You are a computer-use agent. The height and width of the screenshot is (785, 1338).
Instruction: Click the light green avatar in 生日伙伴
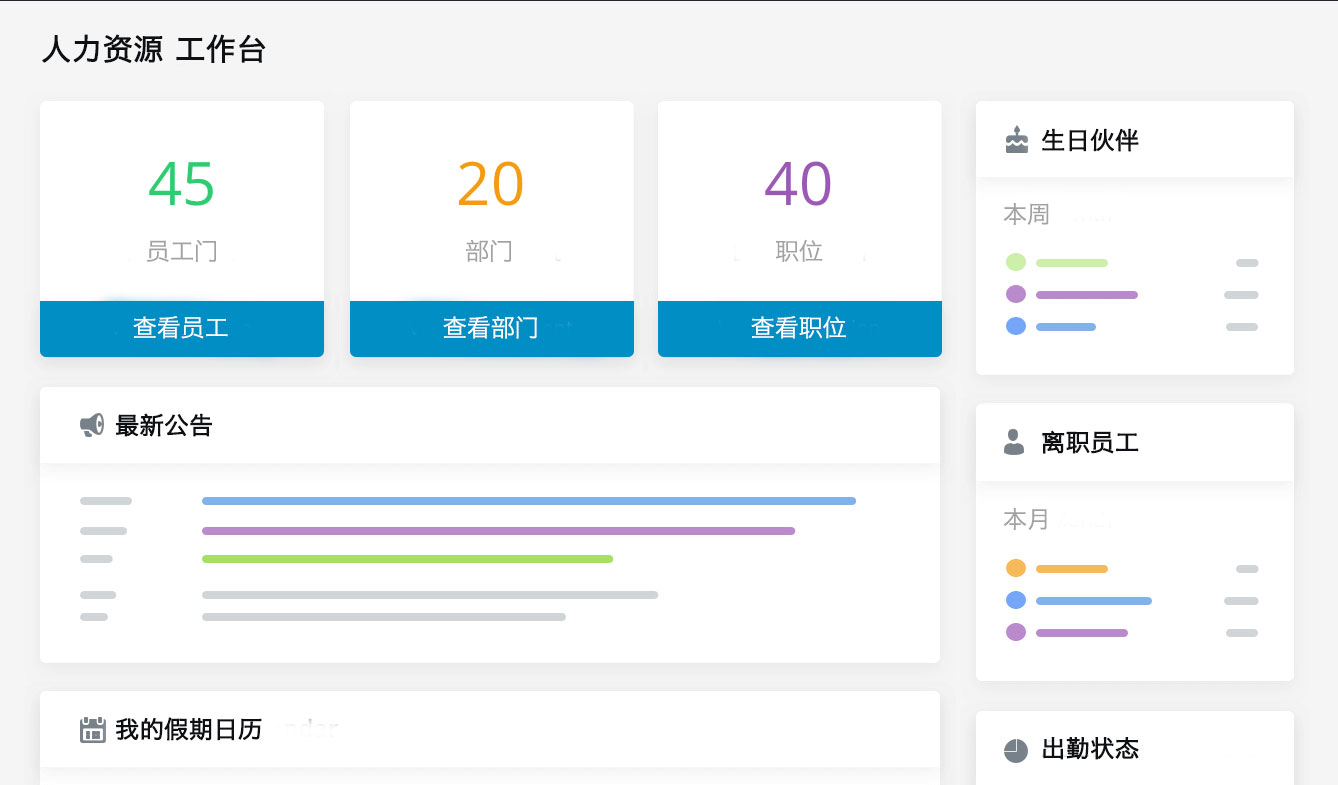1016,263
